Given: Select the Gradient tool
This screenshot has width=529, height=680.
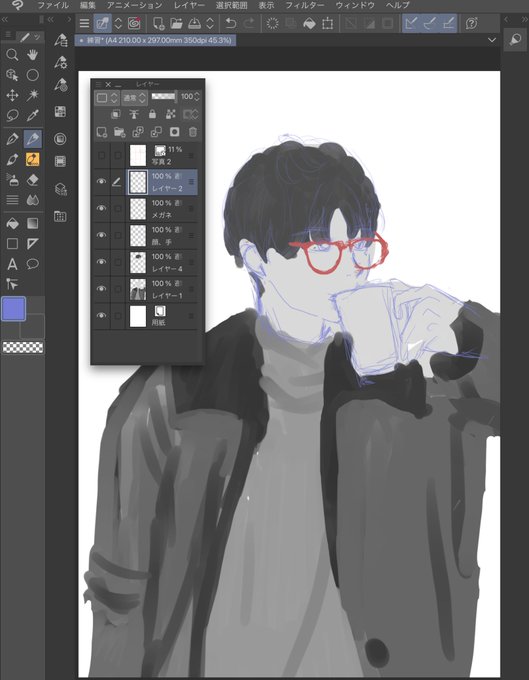Looking at the screenshot, I should click(x=33, y=223).
